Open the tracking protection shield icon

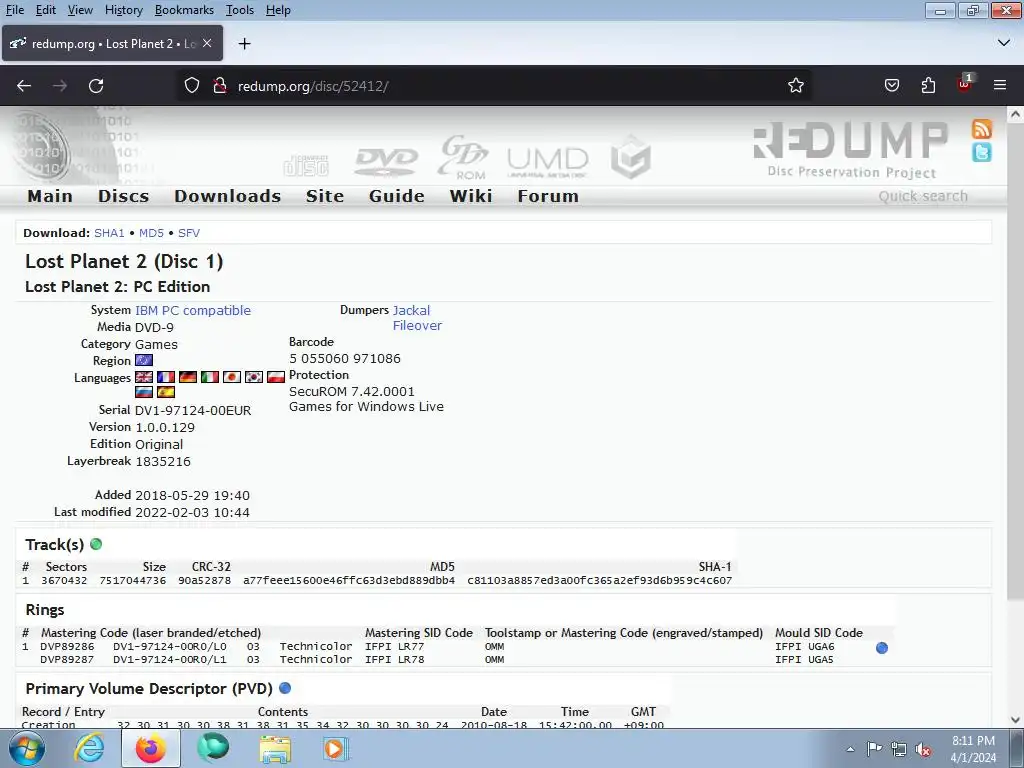pyautogui.click(x=191, y=86)
